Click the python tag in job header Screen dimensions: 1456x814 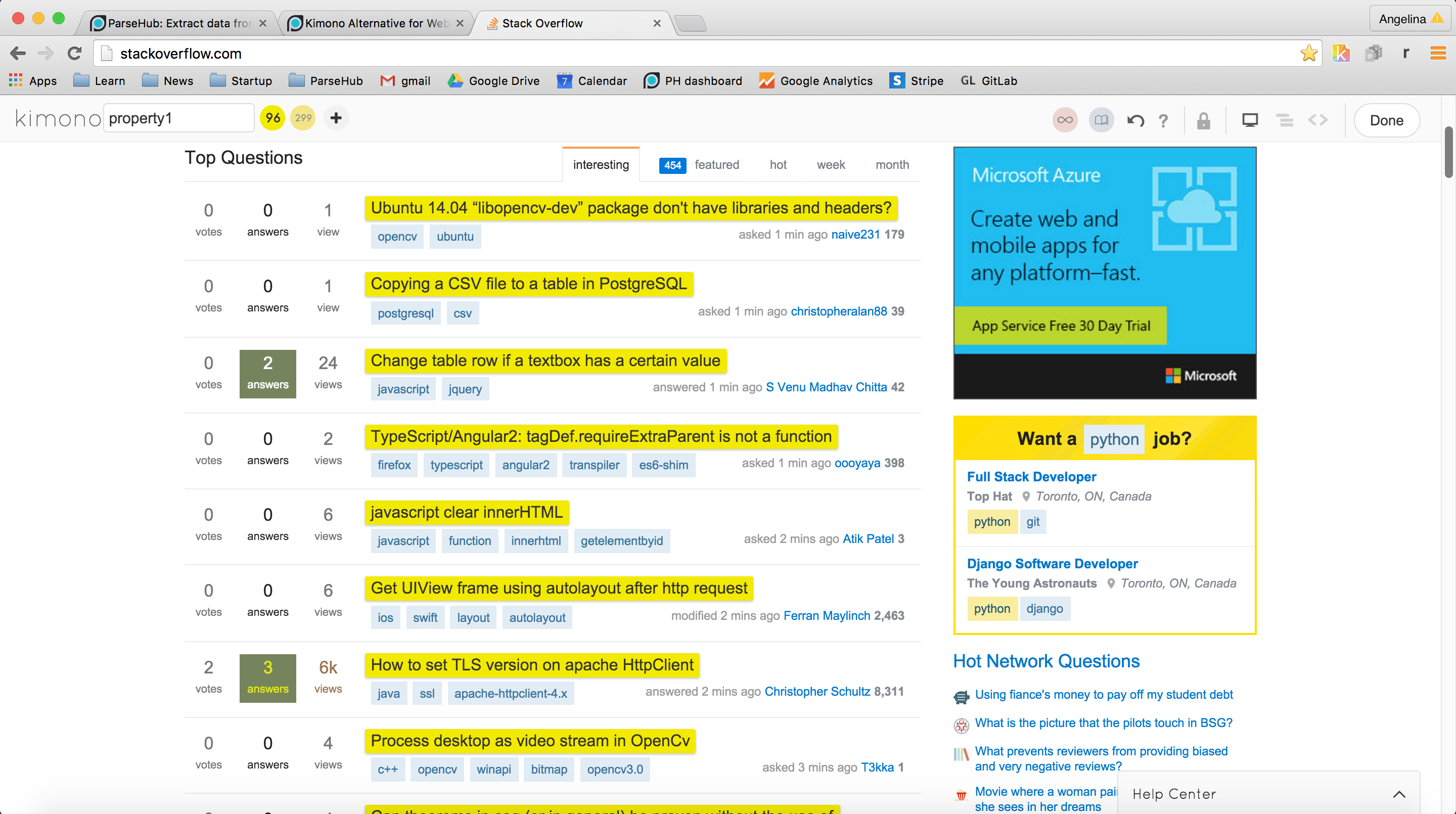[x=1114, y=439]
